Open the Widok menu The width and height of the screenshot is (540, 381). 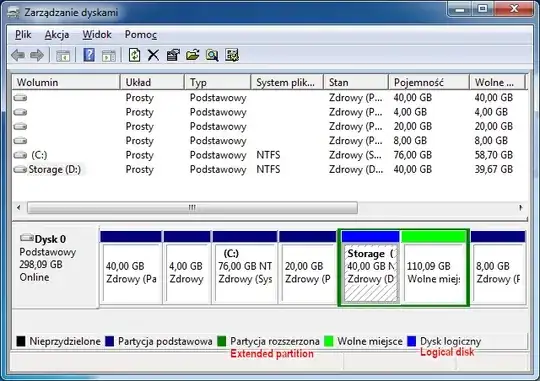[97, 34]
